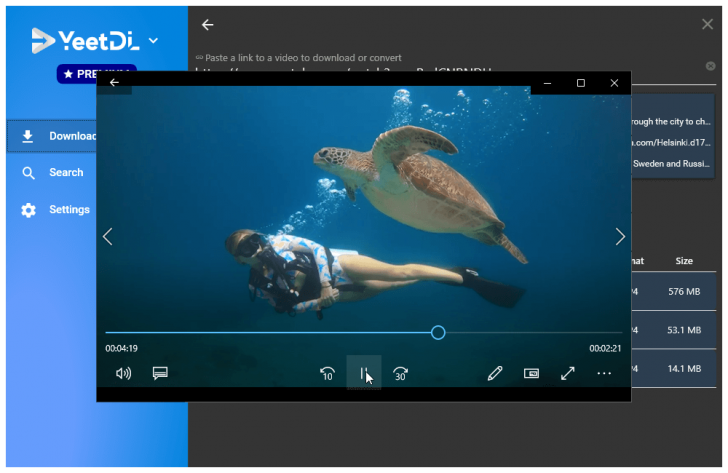Clear the video link input
The width and height of the screenshot is (728, 473).
(710, 66)
